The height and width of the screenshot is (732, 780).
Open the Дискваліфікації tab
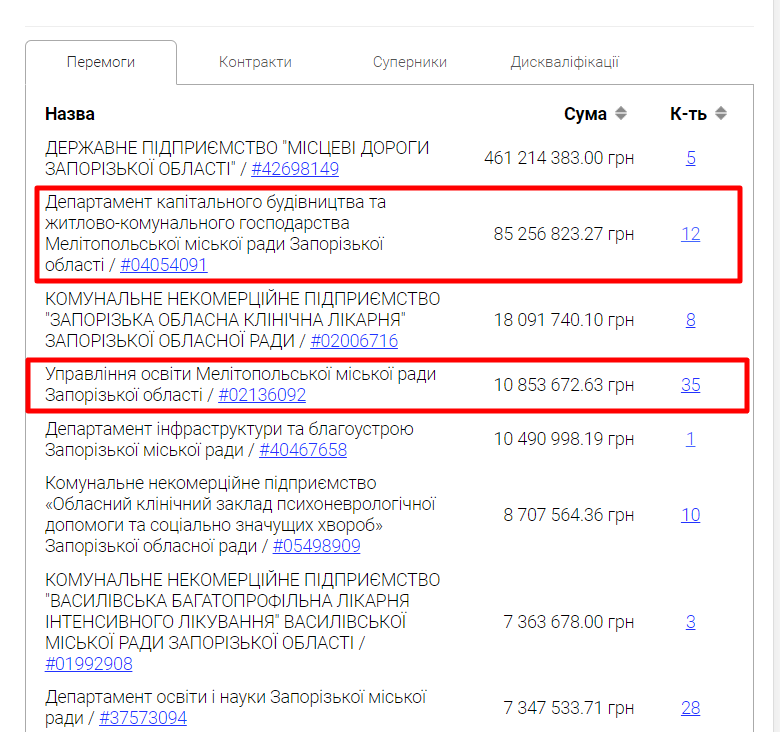[x=565, y=62]
